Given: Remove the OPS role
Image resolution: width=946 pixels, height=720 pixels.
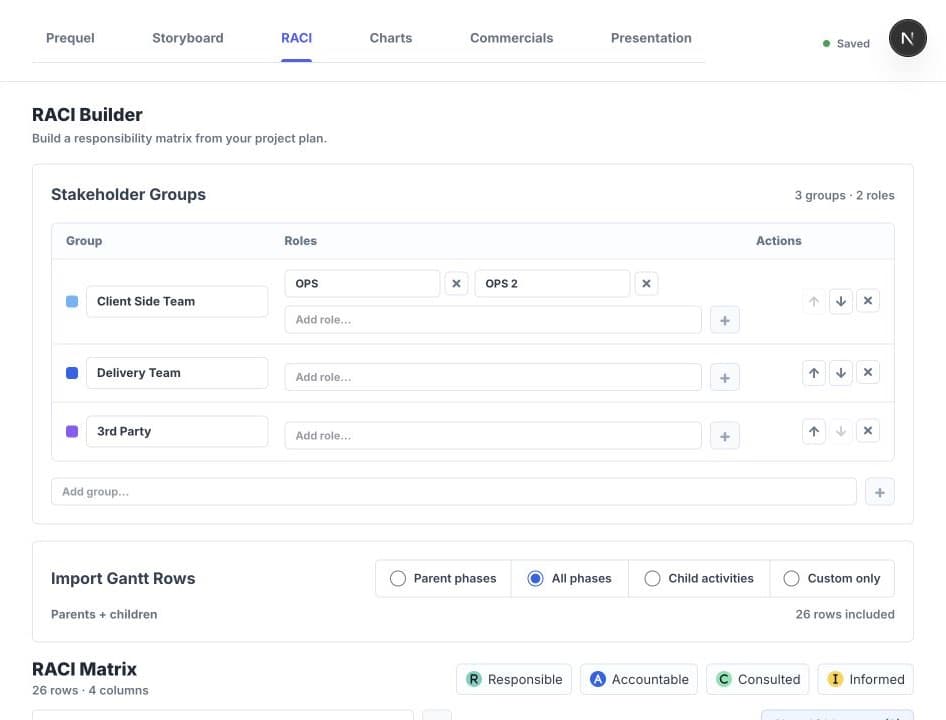Looking at the screenshot, I should (x=456, y=284).
